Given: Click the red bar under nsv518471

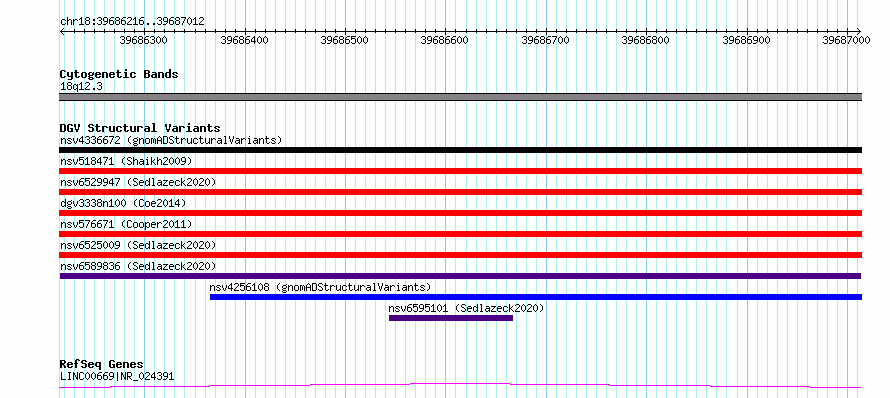Looking at the screenshot, I should tap(460, 171).
